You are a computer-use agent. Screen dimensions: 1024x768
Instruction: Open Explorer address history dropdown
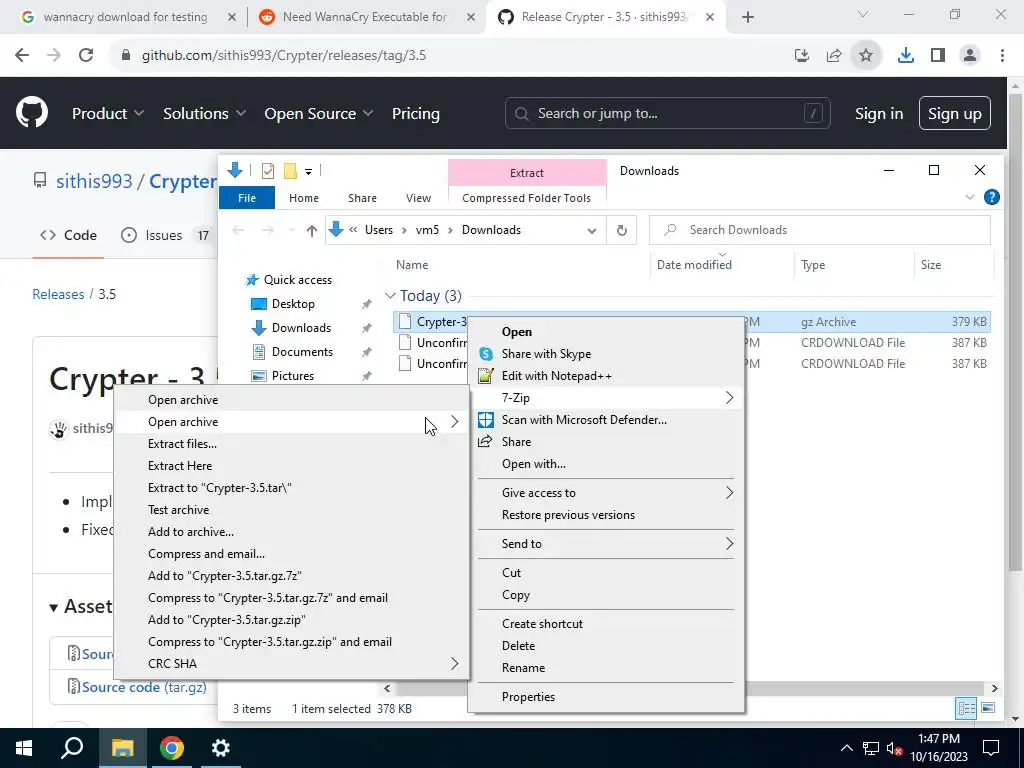(x=592, y=231)
